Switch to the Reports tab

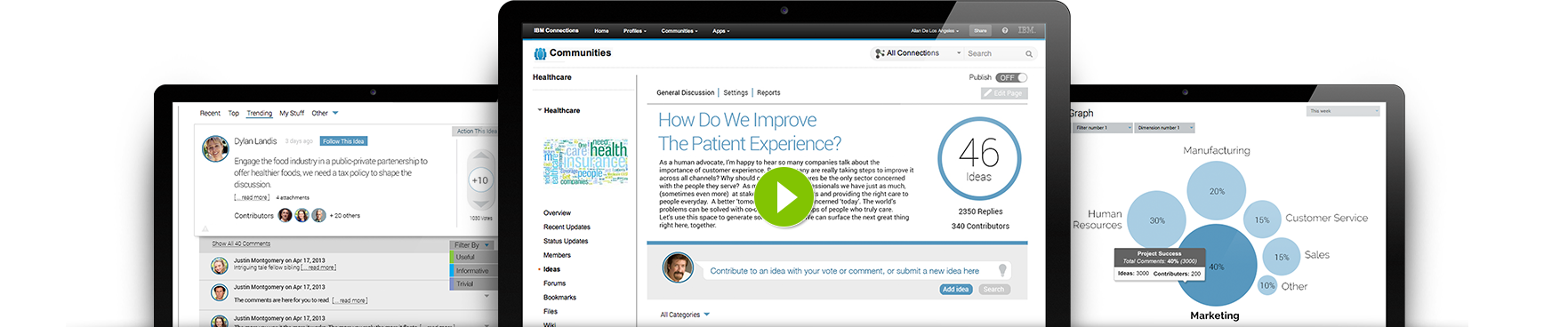tap(768, 92)
